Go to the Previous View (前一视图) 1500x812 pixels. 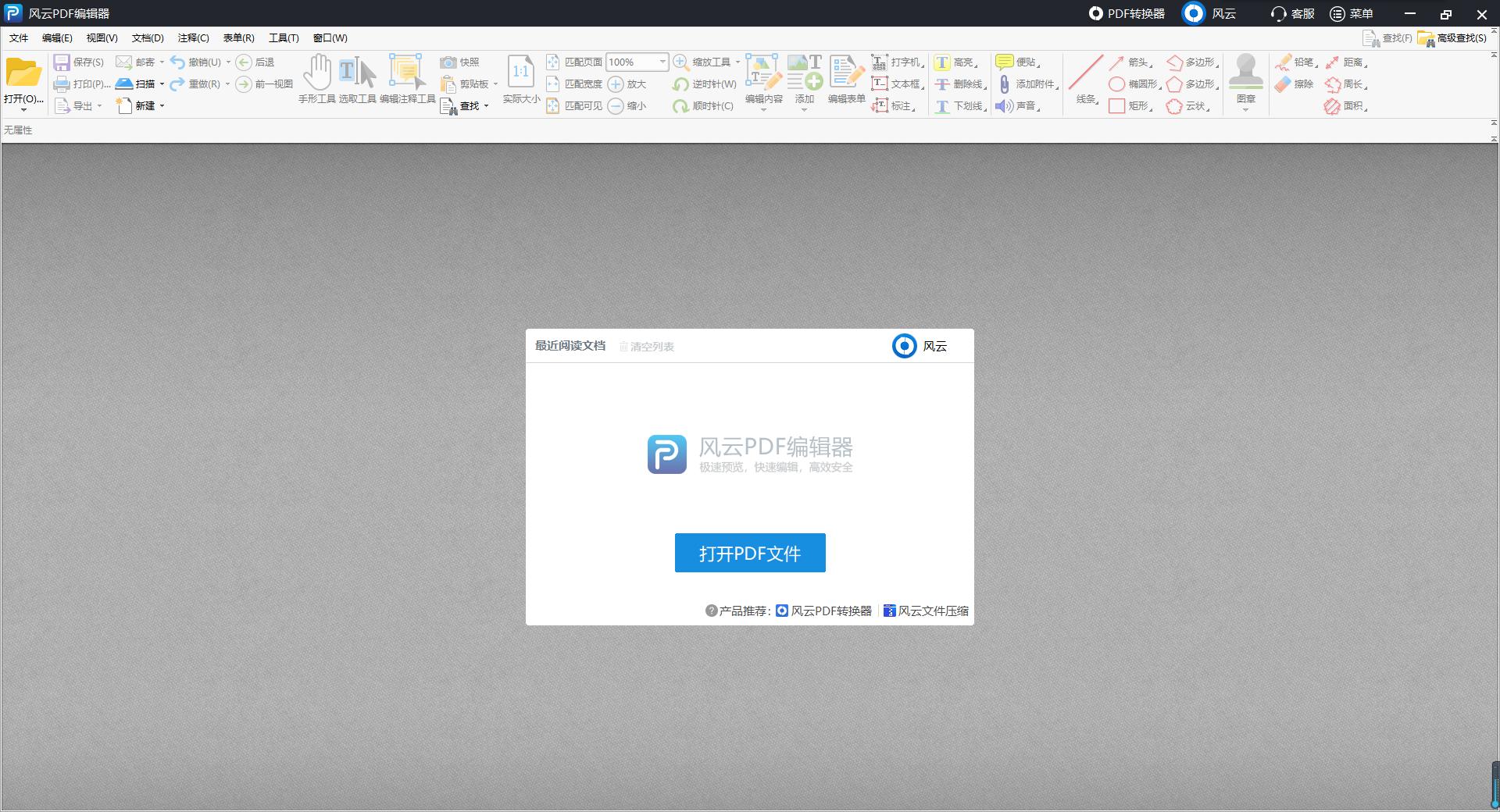[264, 84]
